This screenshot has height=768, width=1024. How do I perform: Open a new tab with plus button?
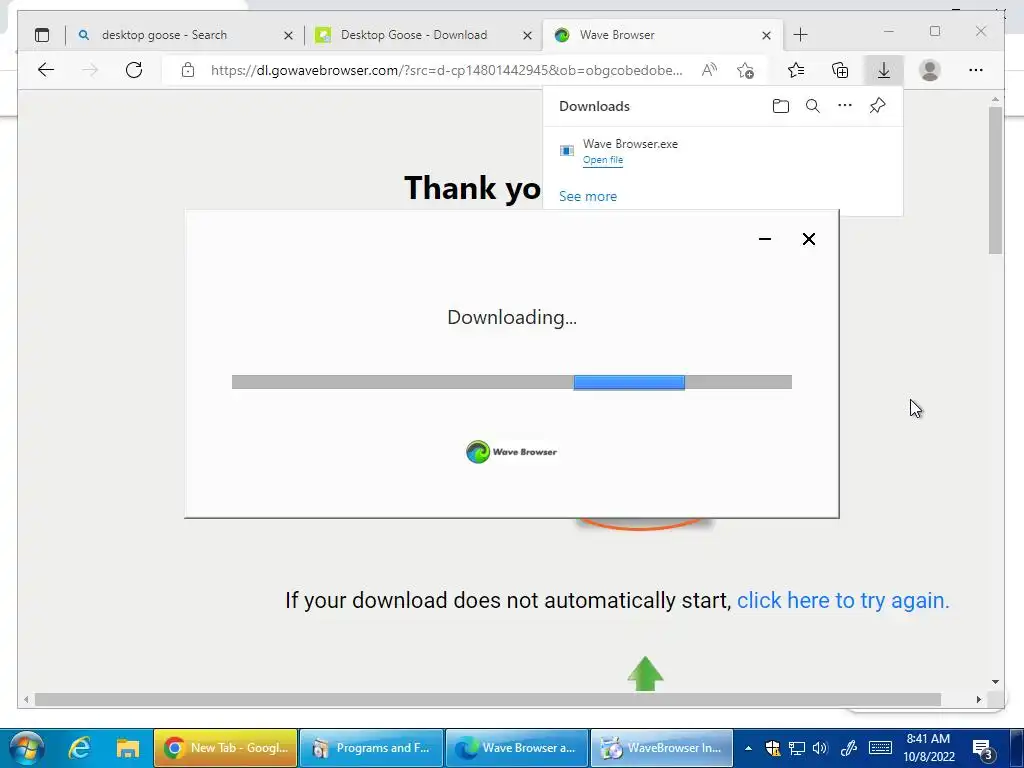click(x=800, y=35)
